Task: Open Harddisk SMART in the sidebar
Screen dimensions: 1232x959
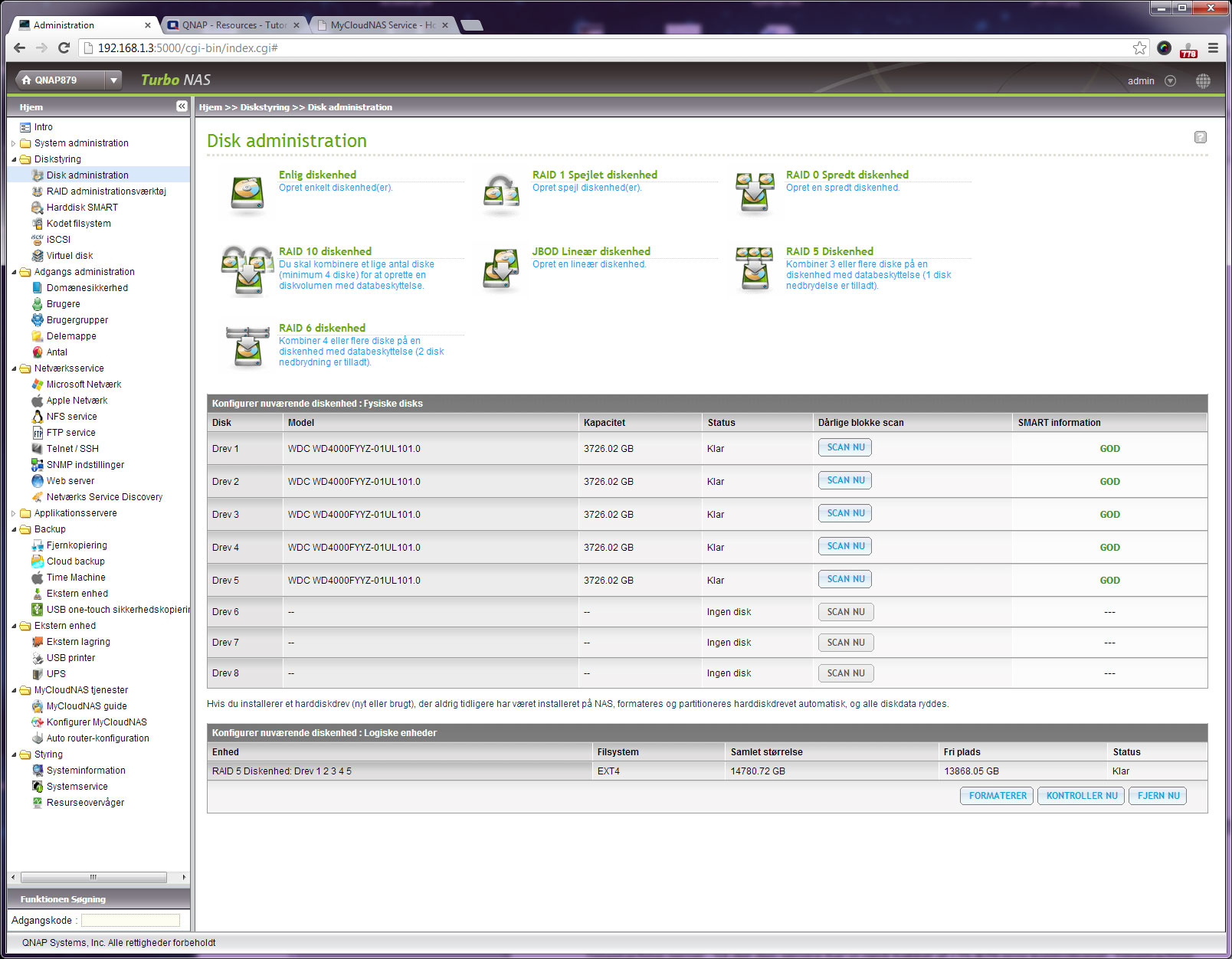Action: coord(82,208)
